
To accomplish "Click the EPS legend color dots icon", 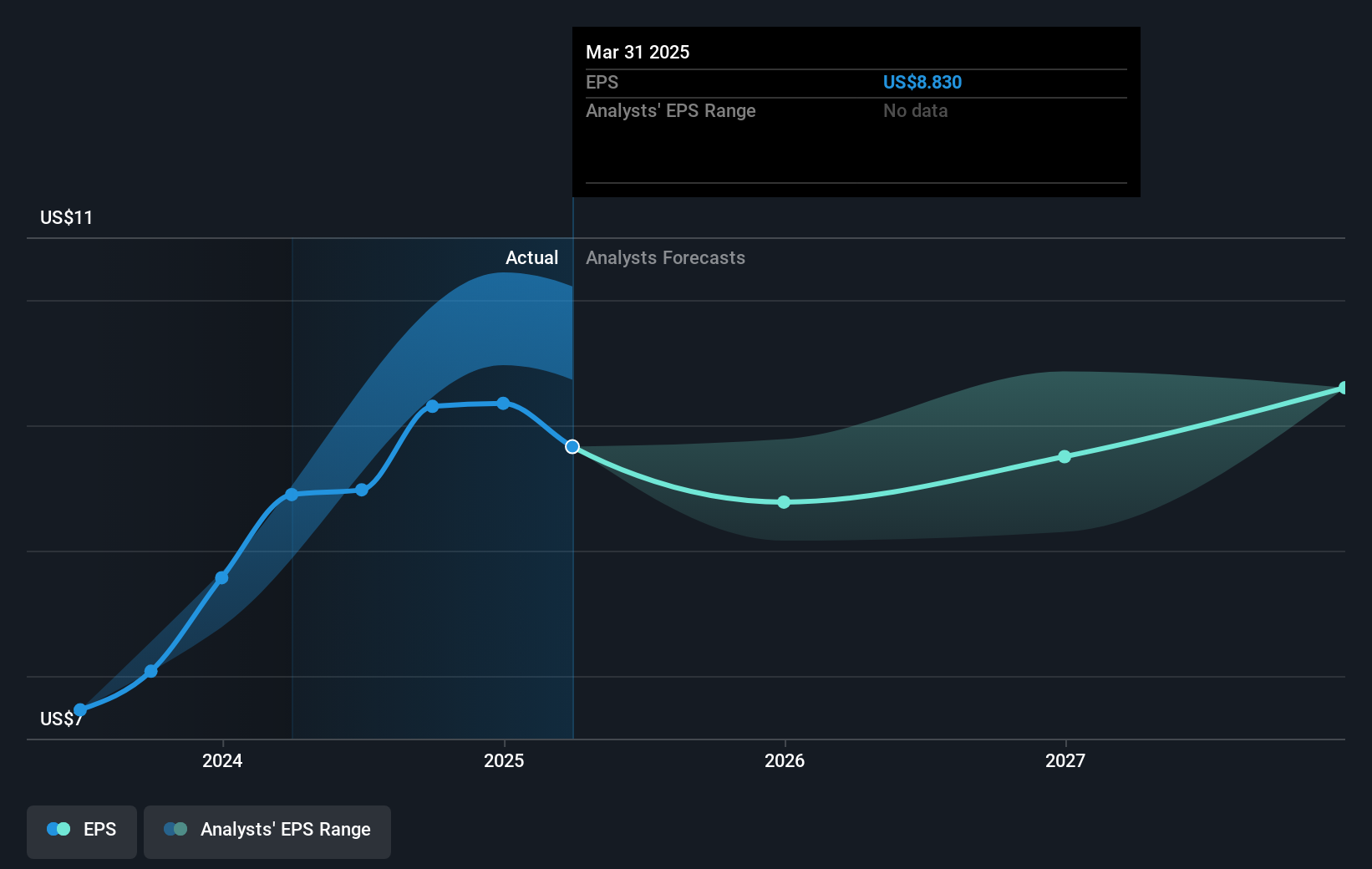I will pos(58,829).
